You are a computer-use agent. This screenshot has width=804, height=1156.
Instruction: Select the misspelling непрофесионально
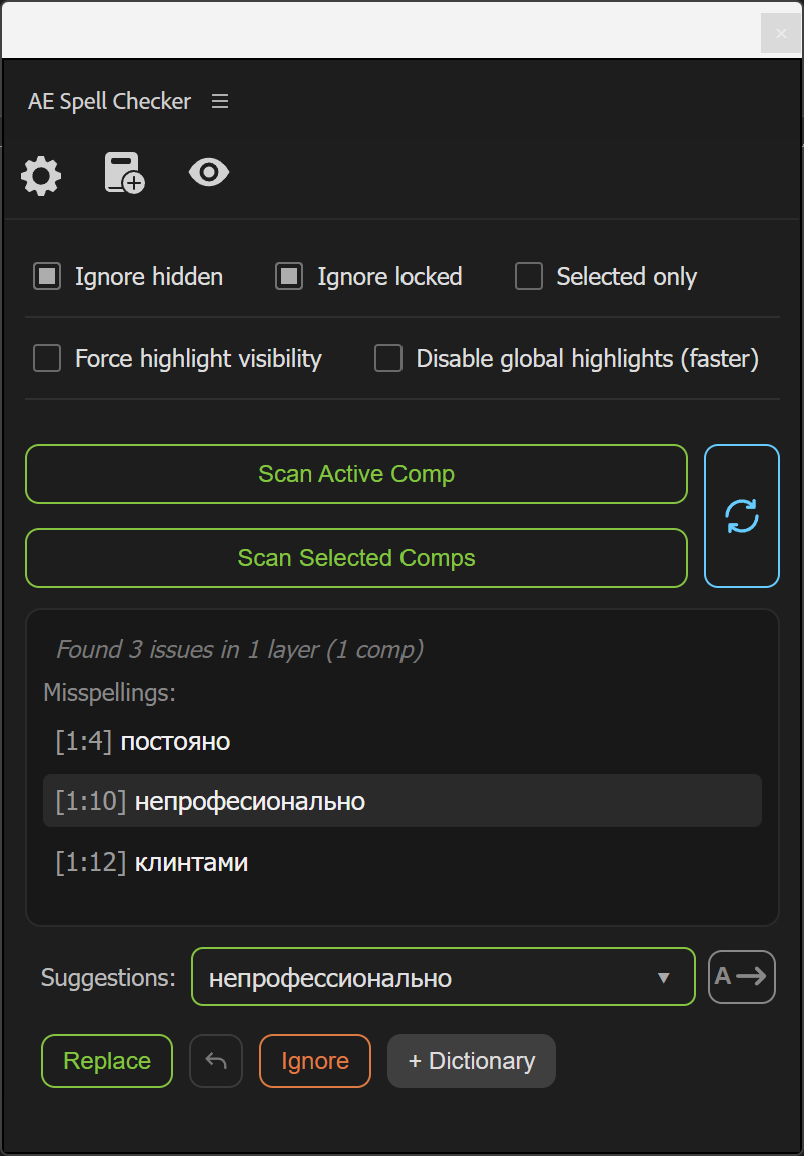pos(402,801)
